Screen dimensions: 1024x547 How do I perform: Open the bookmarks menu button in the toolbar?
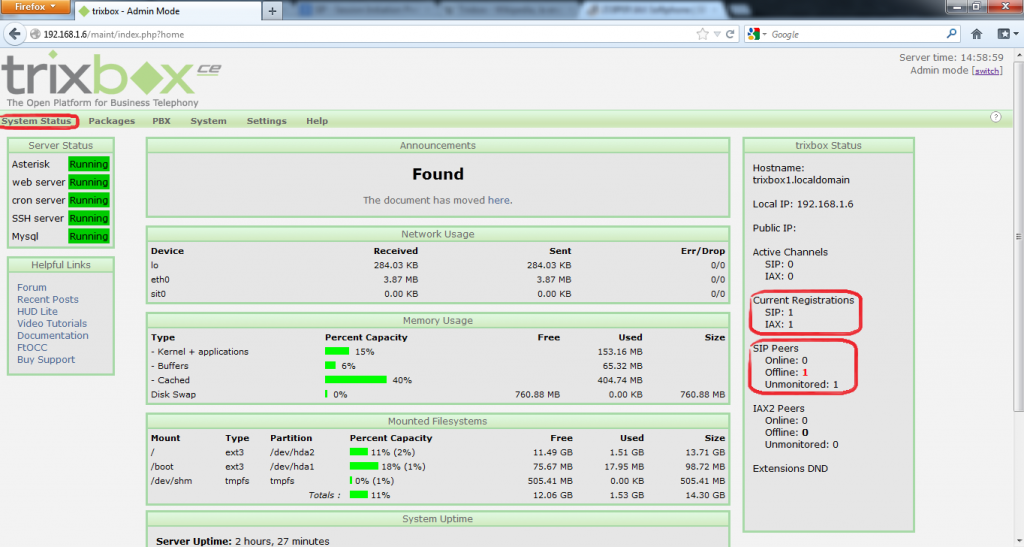point(1006,34)
